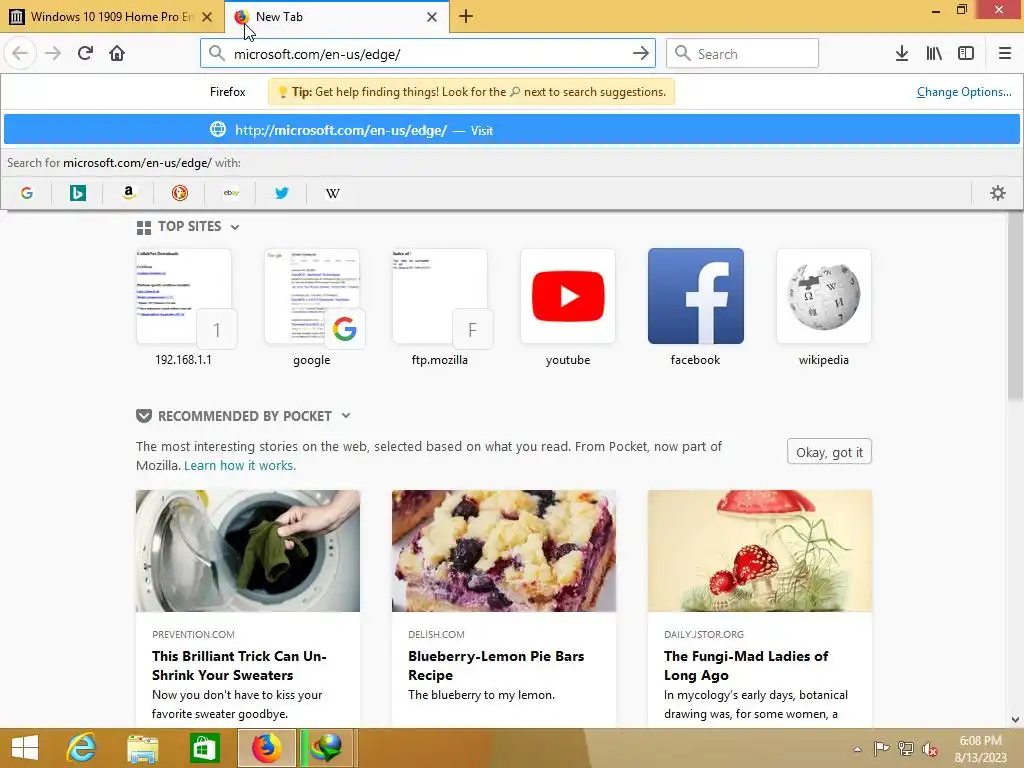Click the taskbar clock 6:08 PM

tap(980, 741)
